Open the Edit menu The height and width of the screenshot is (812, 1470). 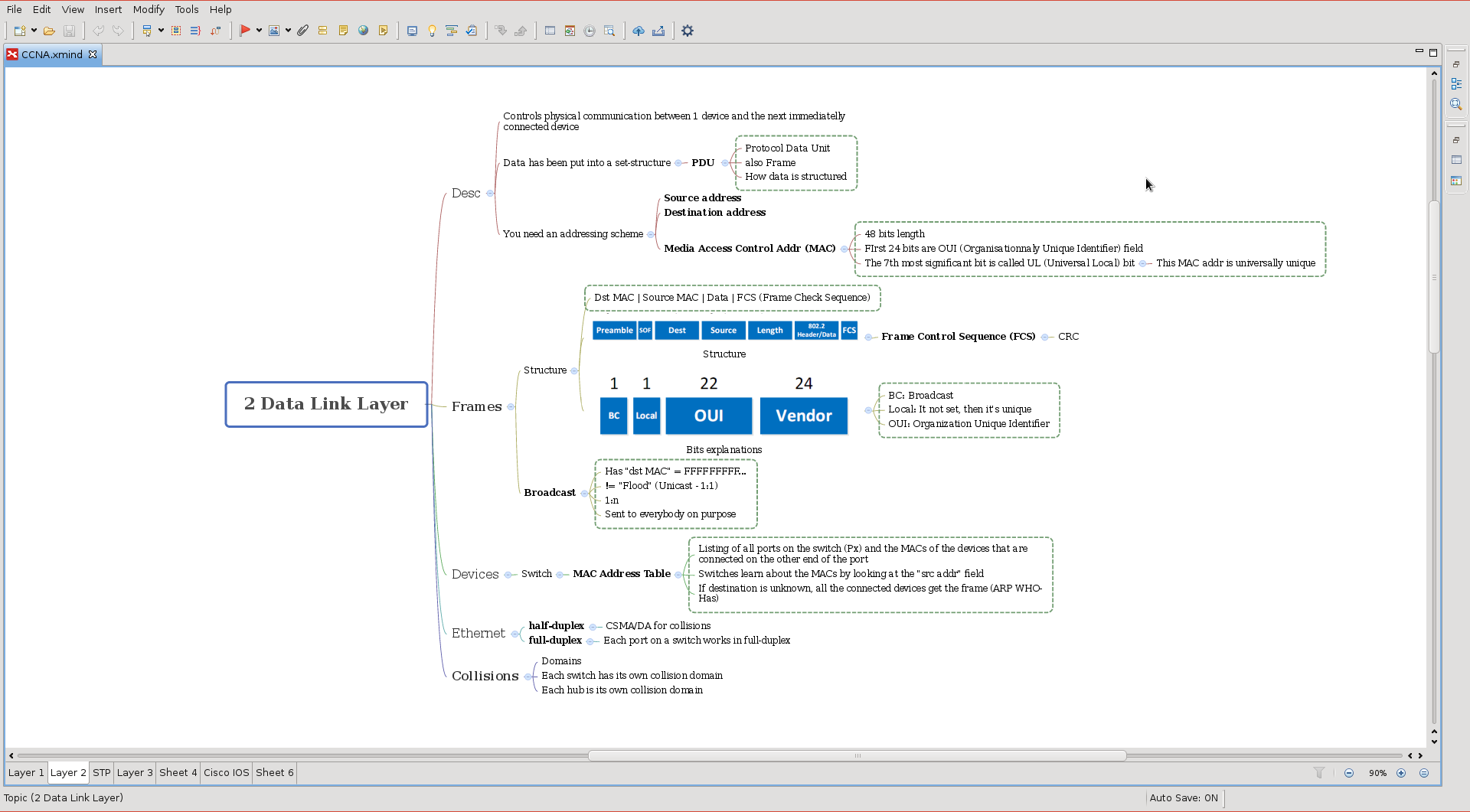click(42, 9)
